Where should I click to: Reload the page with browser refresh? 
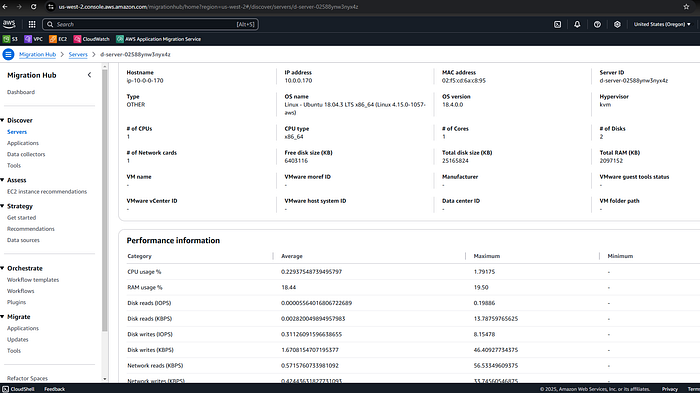point(33,7)
